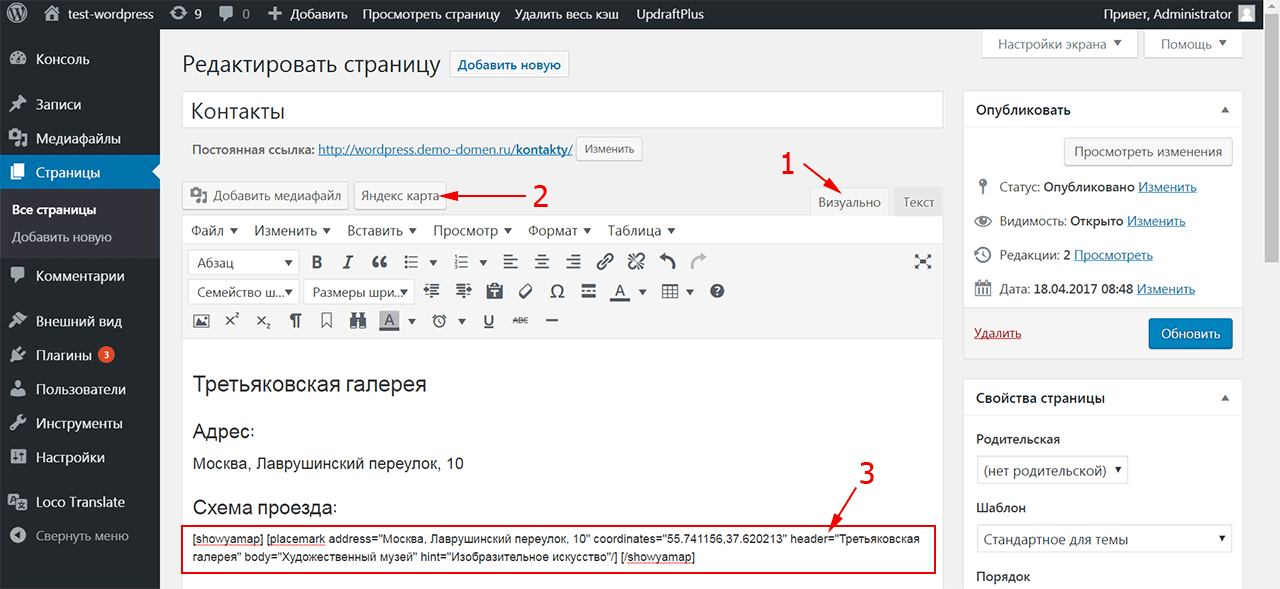Collapse the Опубликовать box

pyautogui.click(x=1225, y=110)
